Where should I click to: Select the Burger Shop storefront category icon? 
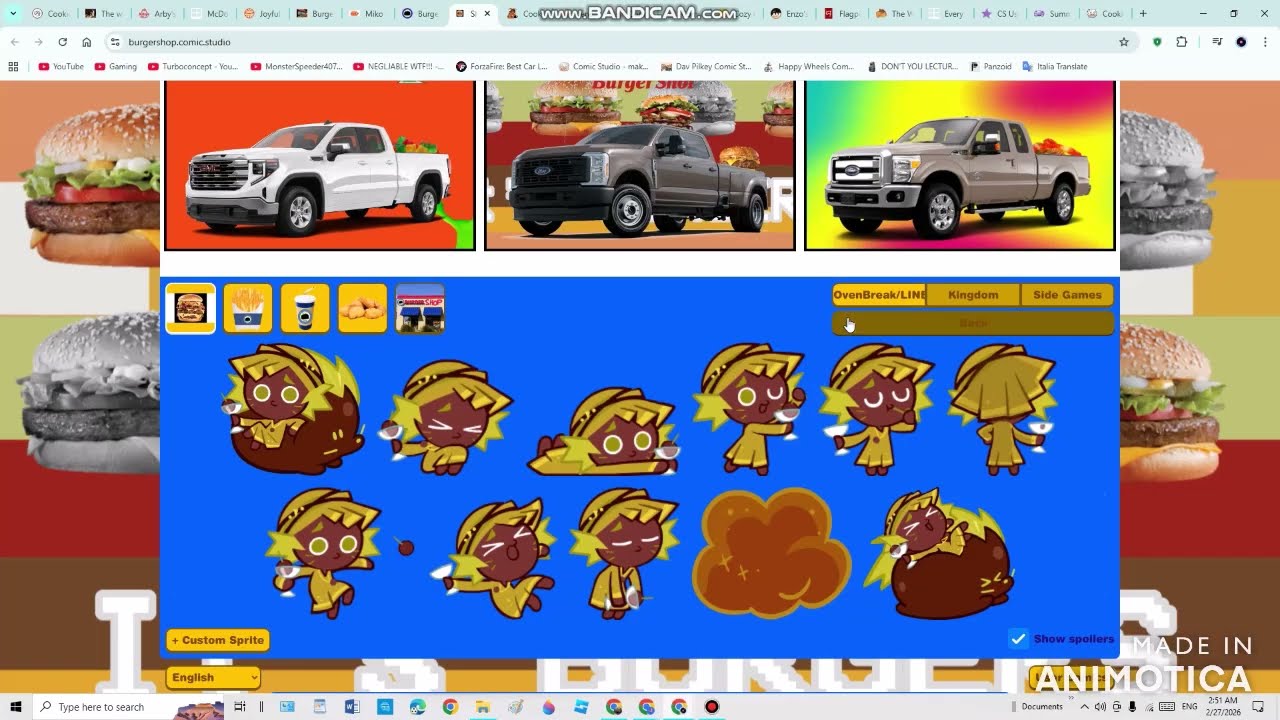pos(420,308)
